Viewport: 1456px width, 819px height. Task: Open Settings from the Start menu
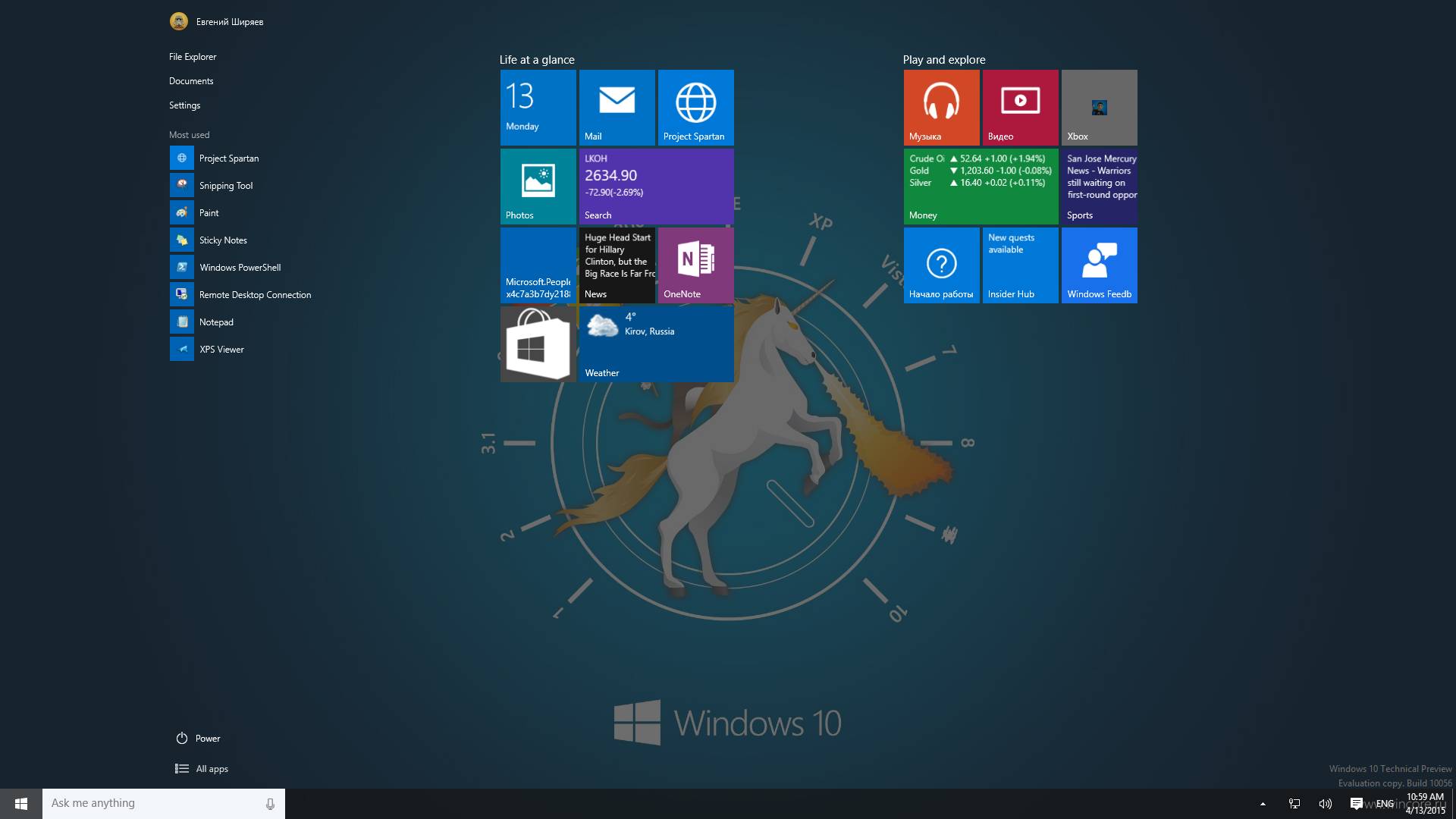tap(184, 105)
